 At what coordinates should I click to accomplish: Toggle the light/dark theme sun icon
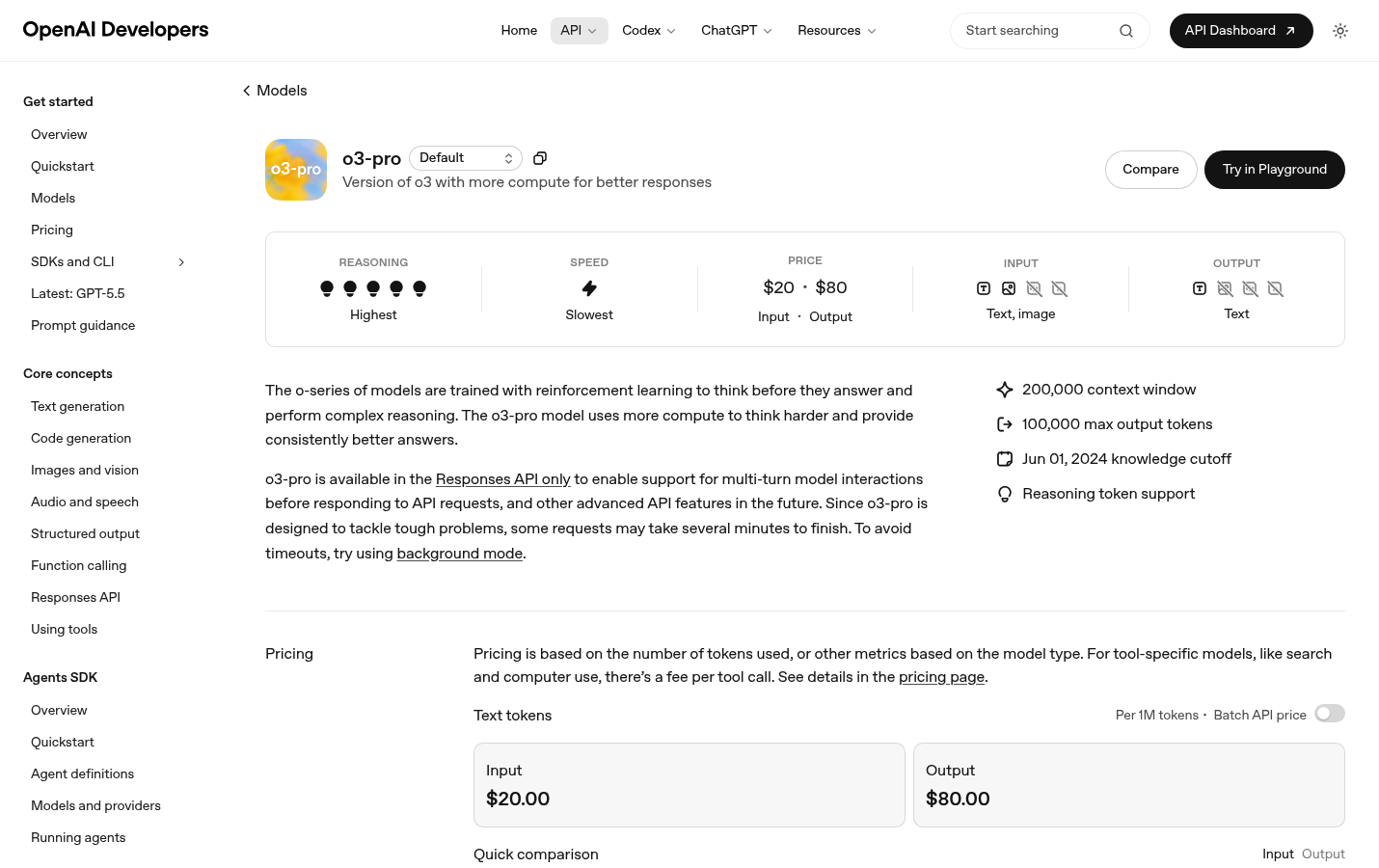(x=1340, y=31)
